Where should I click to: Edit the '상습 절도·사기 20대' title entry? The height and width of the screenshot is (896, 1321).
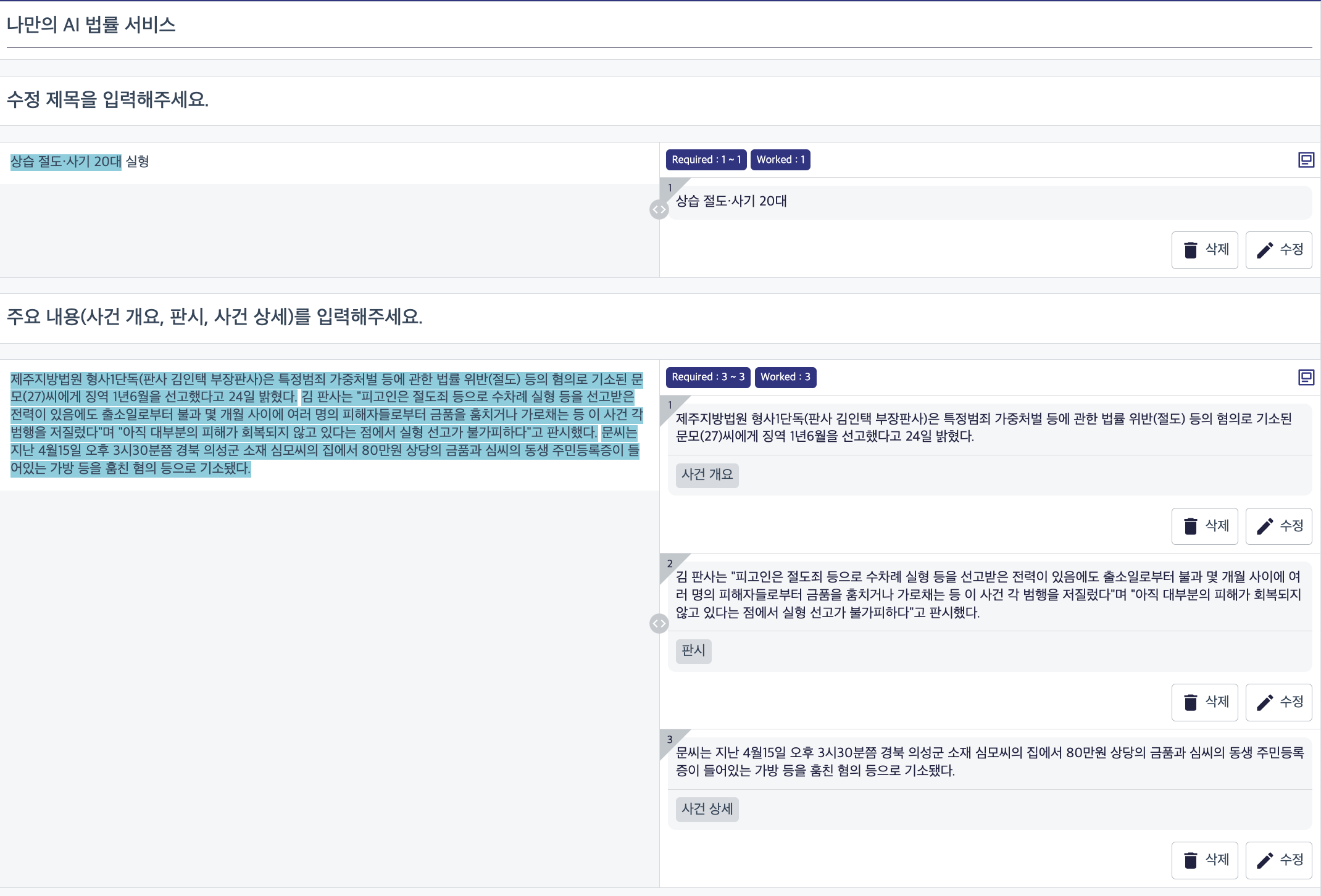pyautogui.click(x=1278, y=250)
